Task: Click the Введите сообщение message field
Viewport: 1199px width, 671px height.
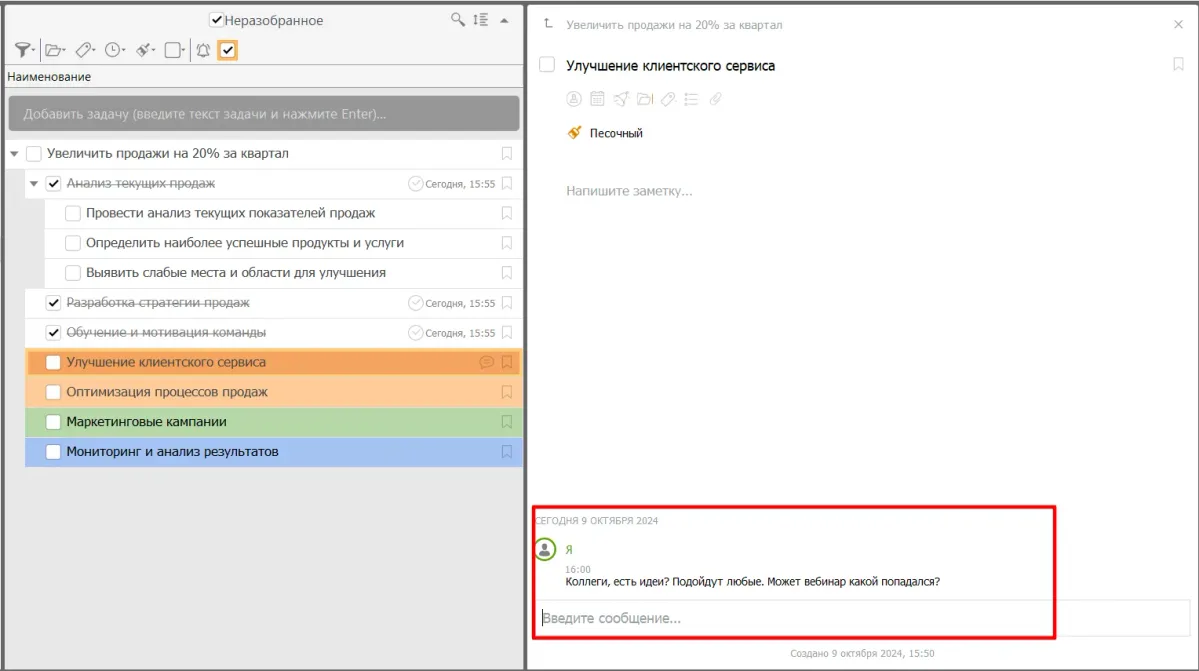Action: 790,619
